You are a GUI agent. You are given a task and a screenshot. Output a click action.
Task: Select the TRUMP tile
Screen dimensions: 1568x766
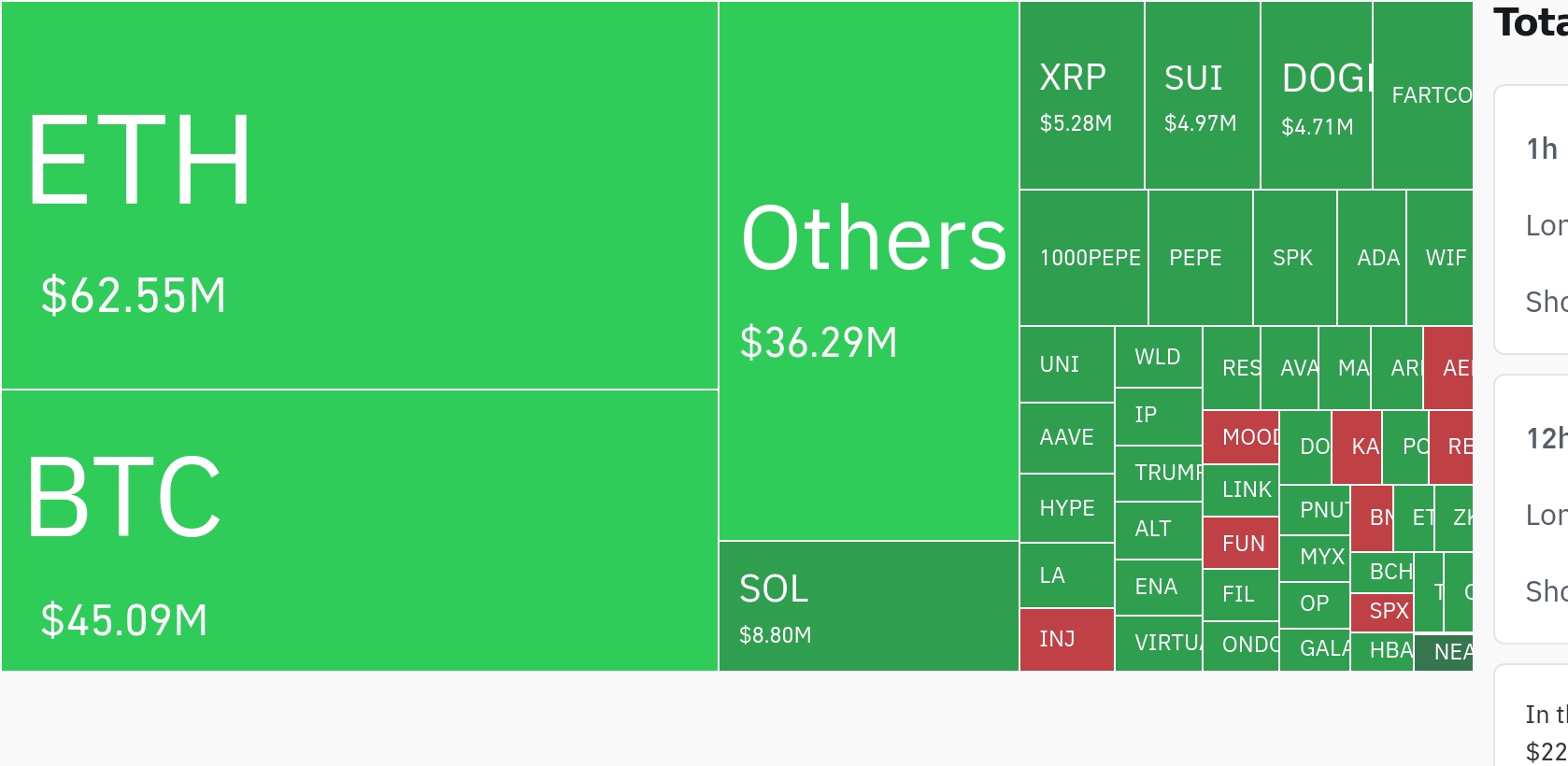point(1159,474)
